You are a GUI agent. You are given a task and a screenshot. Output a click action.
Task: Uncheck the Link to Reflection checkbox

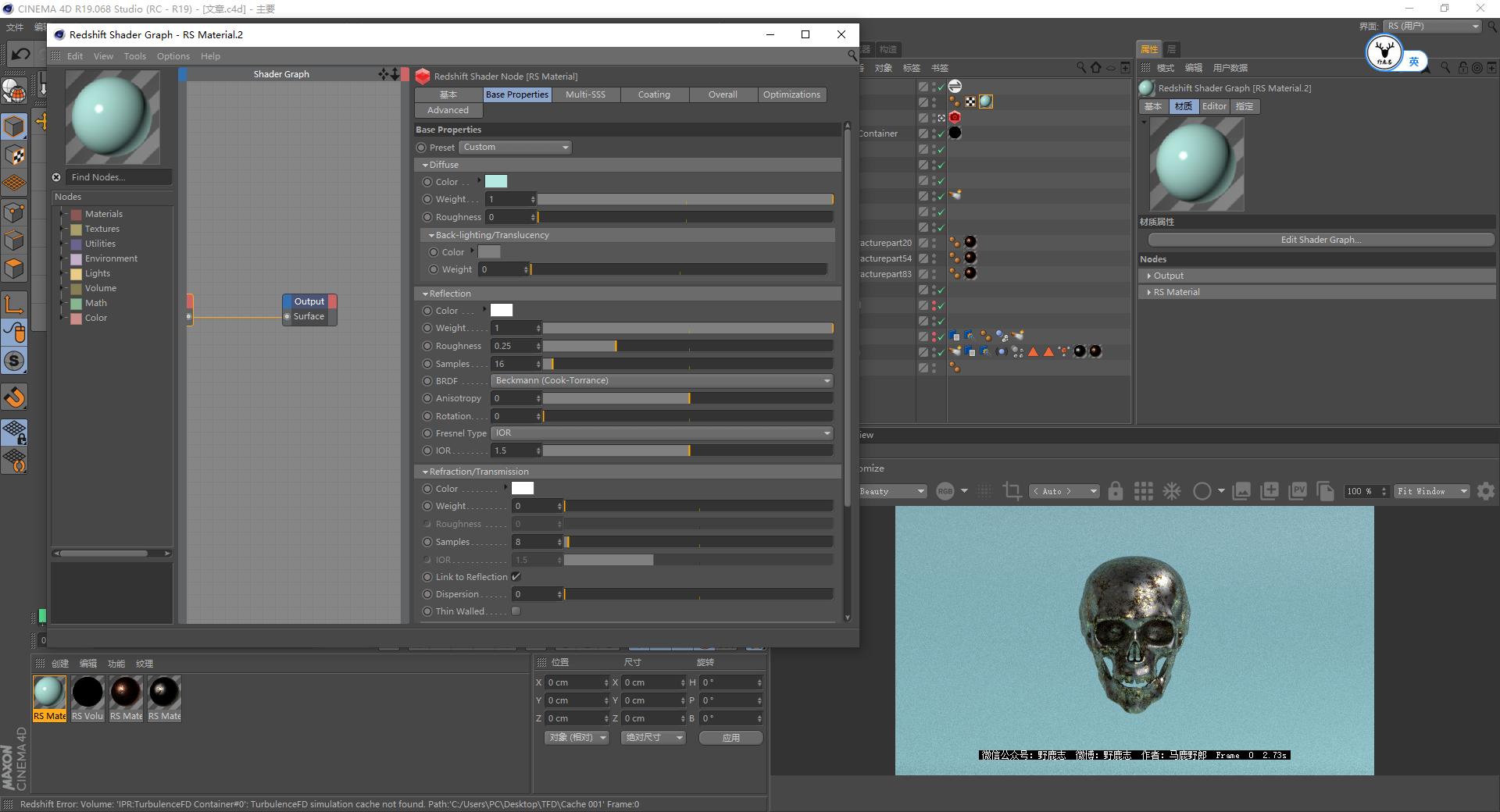(516, 576)
